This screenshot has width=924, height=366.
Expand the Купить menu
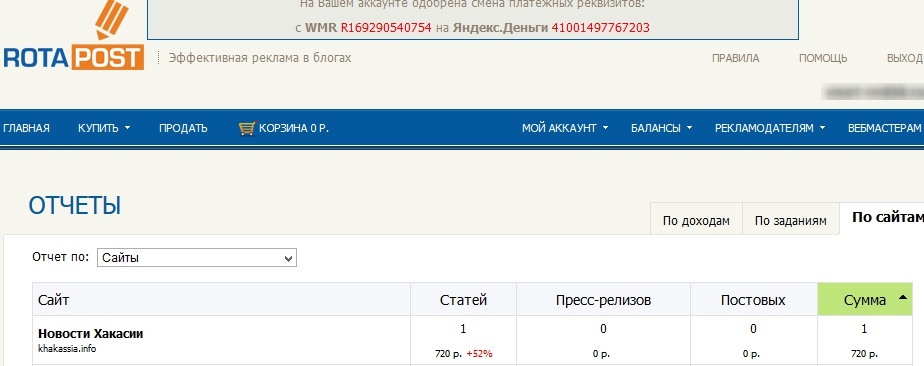point(104,128)
